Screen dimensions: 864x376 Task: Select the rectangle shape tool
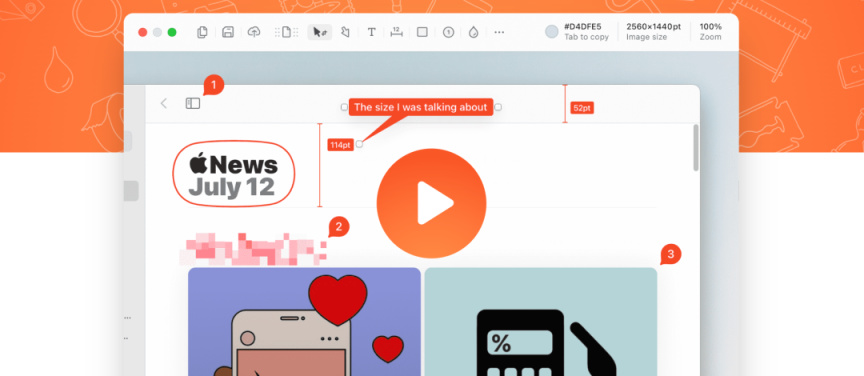422,32
